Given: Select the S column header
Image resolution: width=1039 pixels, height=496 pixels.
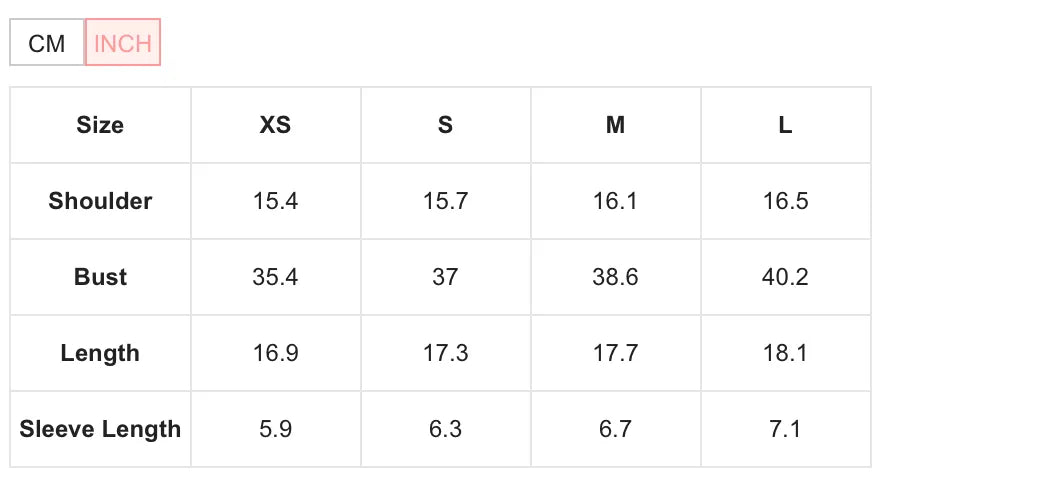Looking at the screenshot, I should [445, 125].
